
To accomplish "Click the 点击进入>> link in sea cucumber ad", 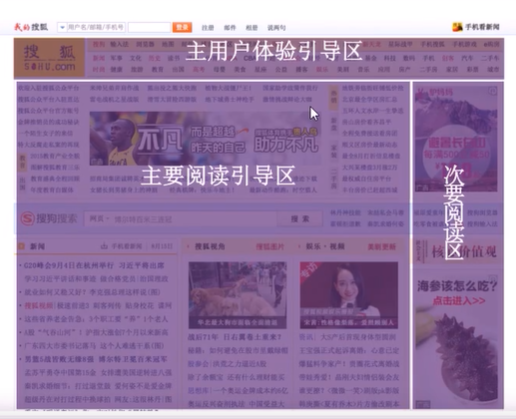I will pyautogui.click(x=459, y=301).
